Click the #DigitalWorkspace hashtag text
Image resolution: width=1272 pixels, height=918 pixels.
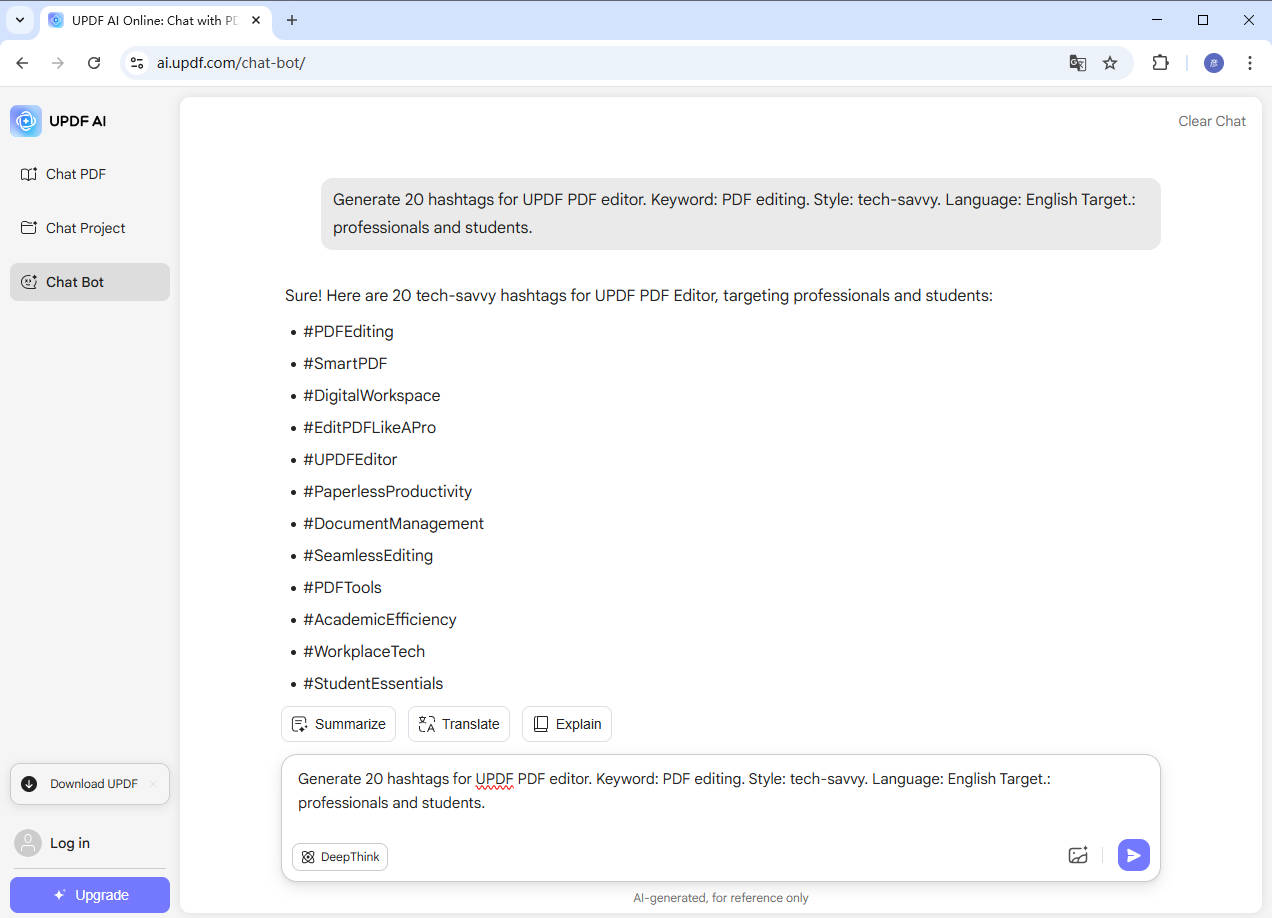pos(372,395)
